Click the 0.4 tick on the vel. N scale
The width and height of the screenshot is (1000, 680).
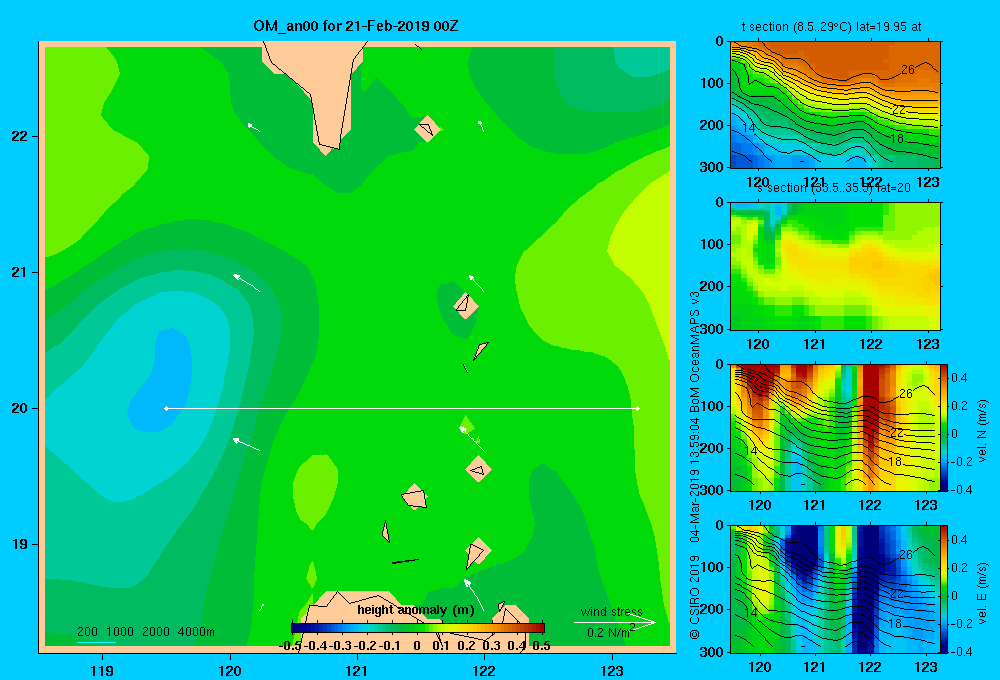959,378
